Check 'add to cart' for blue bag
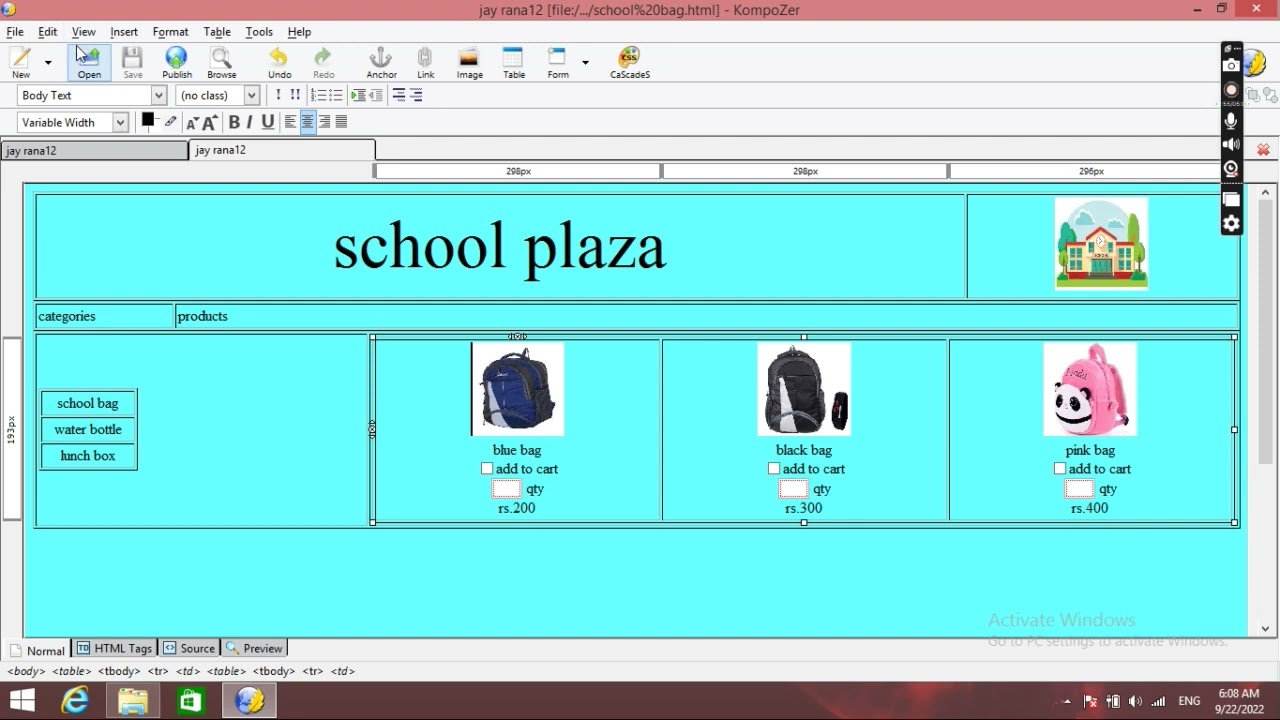The image size is (1280, 720). tap(487, 469)
